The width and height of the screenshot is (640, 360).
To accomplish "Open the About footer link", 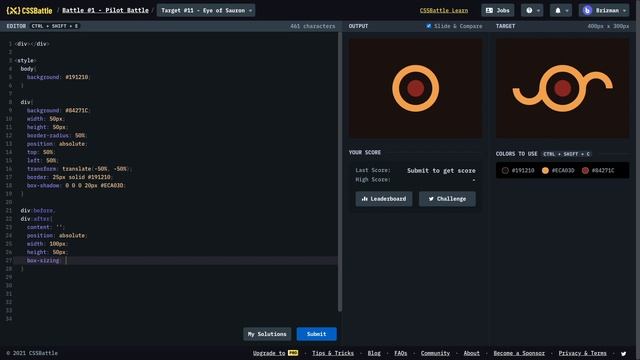I will coord(471,353).
